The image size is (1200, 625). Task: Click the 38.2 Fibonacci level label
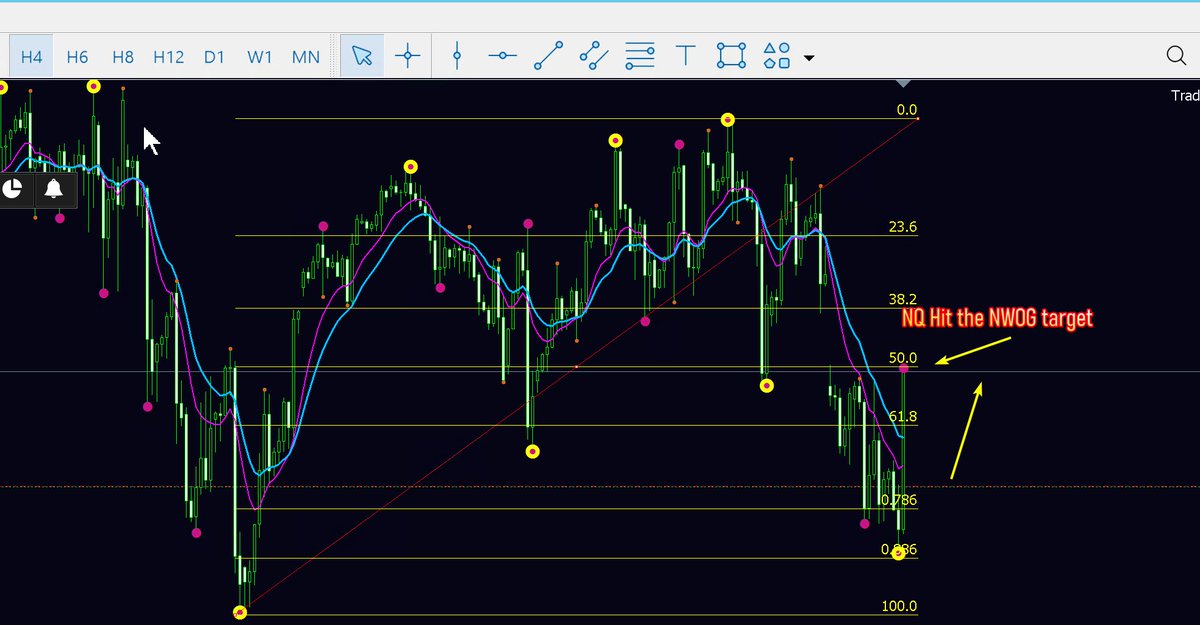tap(903, 299)
